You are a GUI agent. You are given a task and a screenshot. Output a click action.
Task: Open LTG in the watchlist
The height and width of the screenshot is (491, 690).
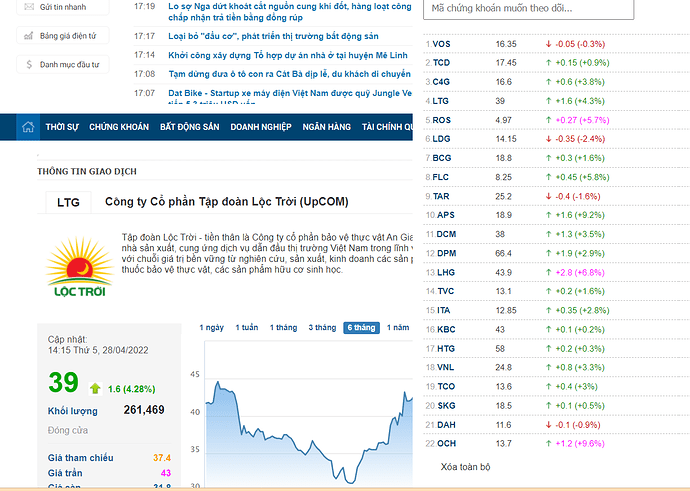440,101
